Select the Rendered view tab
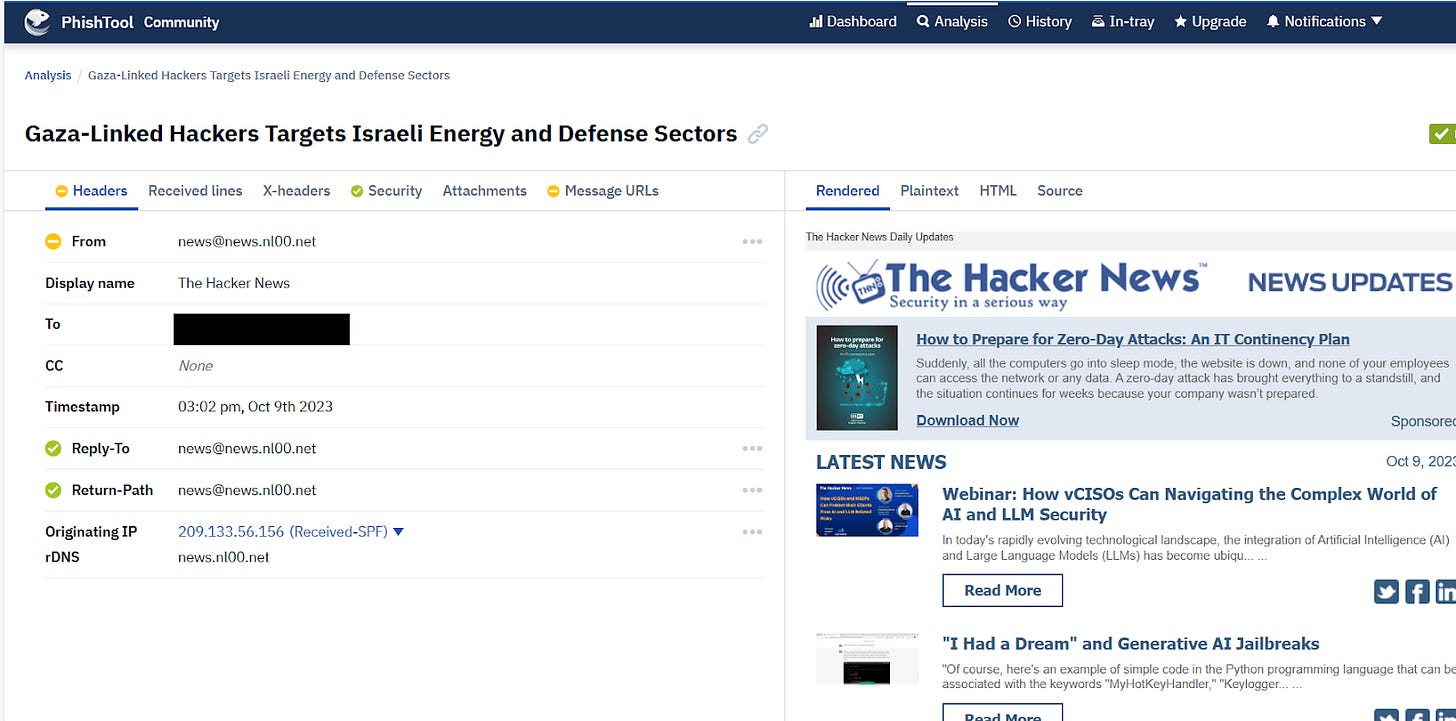This screenshot has width=1456, height=721. point(847,191)
